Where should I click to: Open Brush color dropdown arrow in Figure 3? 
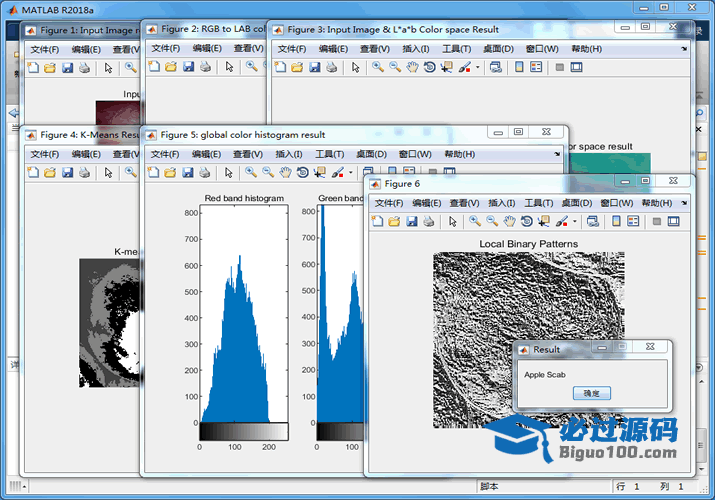pos(478,68)
